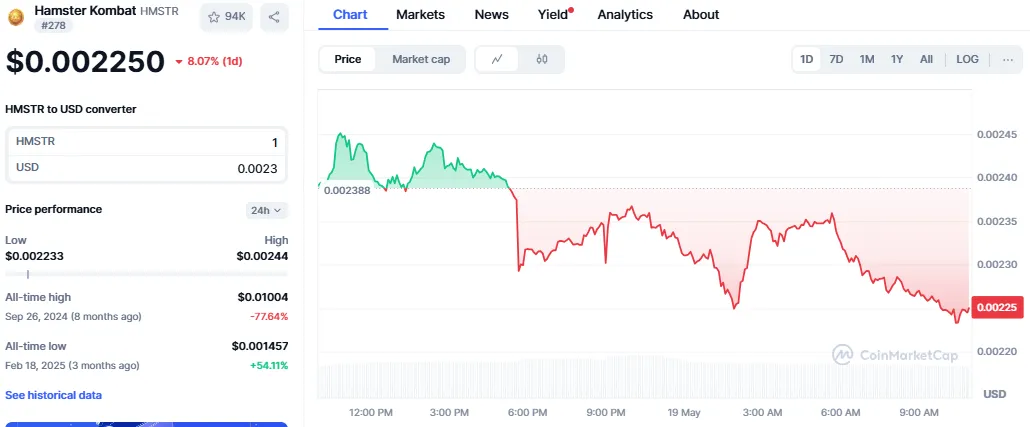
Task: Add HMSTR to watchlist with star
Action: [226, 17]
